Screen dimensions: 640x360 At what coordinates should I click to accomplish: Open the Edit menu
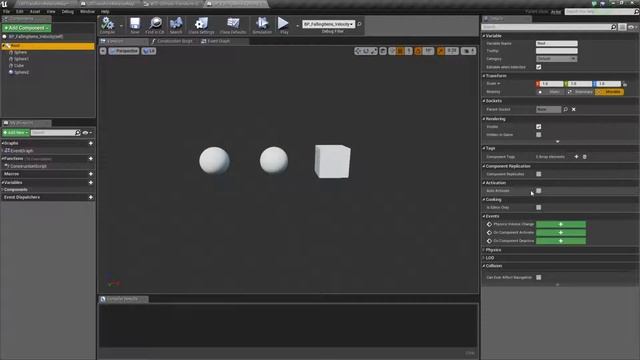[20, 11]
